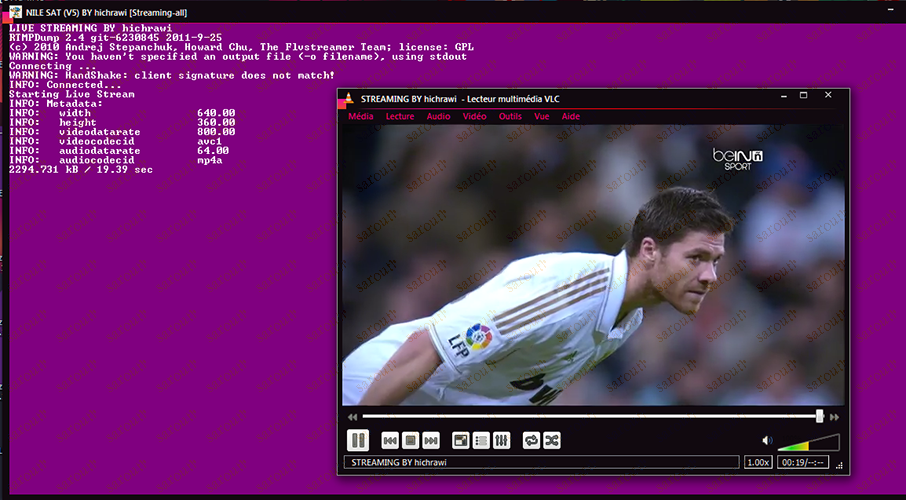
Task: Click 'Starting Live Stream' console line
Action: (72, 94)
